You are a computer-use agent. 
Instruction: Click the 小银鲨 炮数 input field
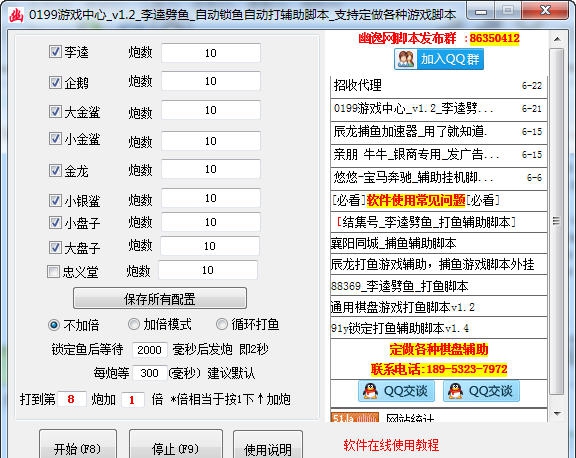pos(211,198)
